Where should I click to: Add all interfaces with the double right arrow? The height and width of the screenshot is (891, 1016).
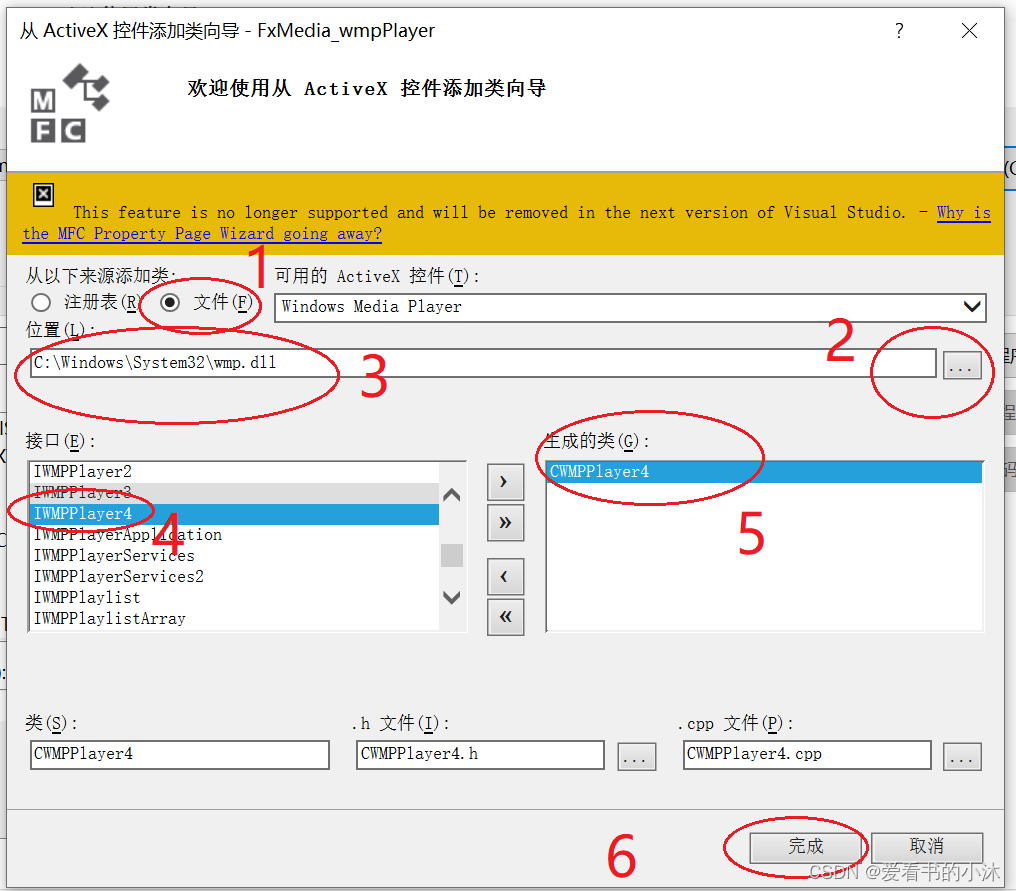[505, 523]
